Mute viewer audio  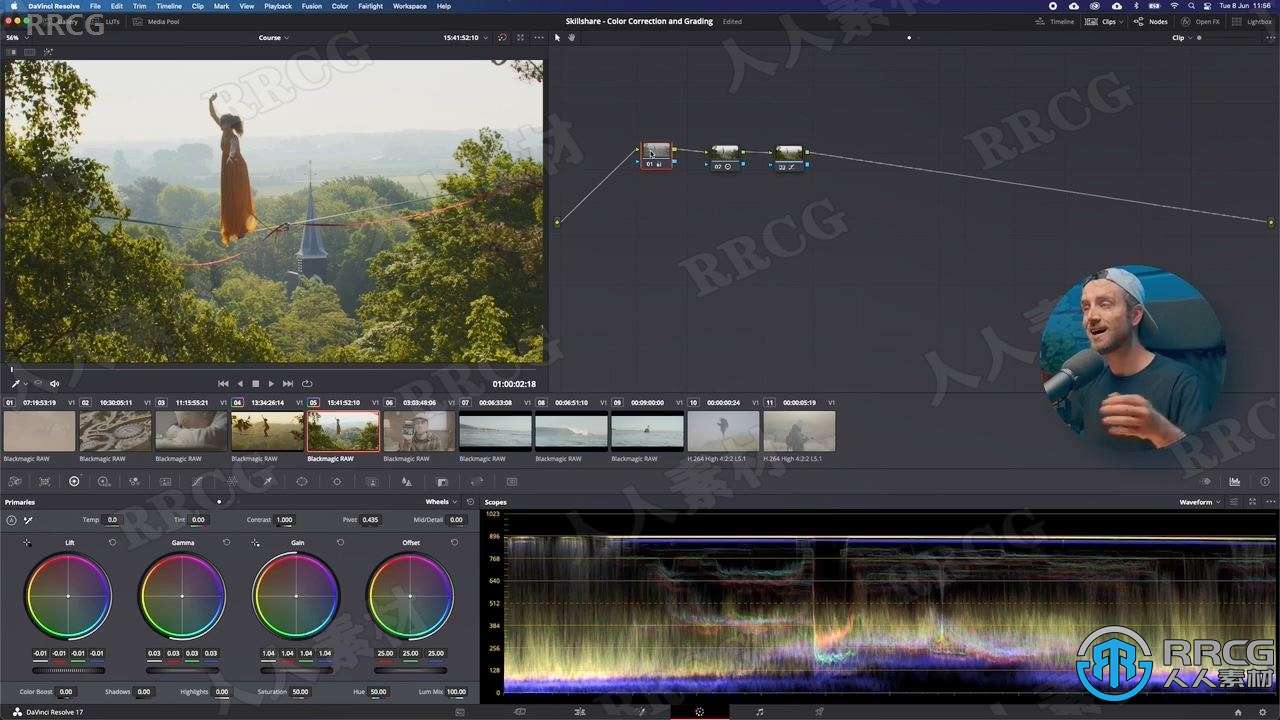coord(54,383)
